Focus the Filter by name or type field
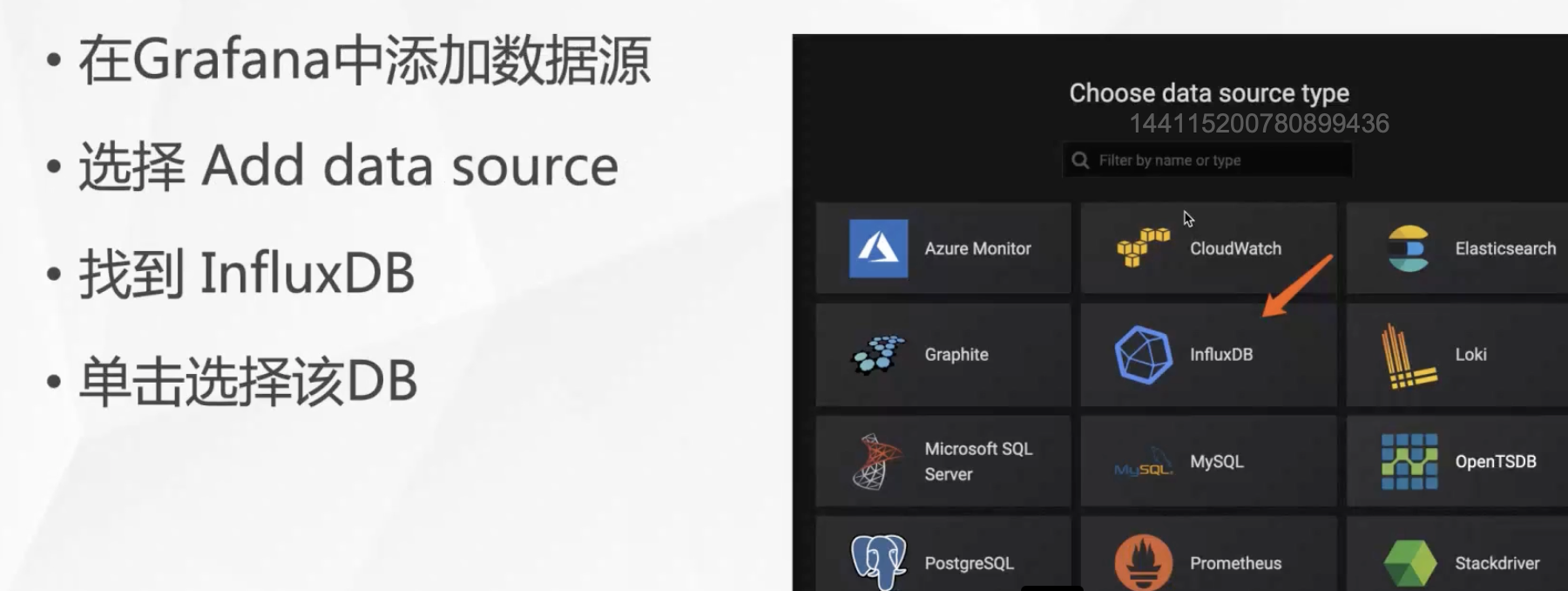Viewport: 1568px width, 591px height. click(1207, 160)
